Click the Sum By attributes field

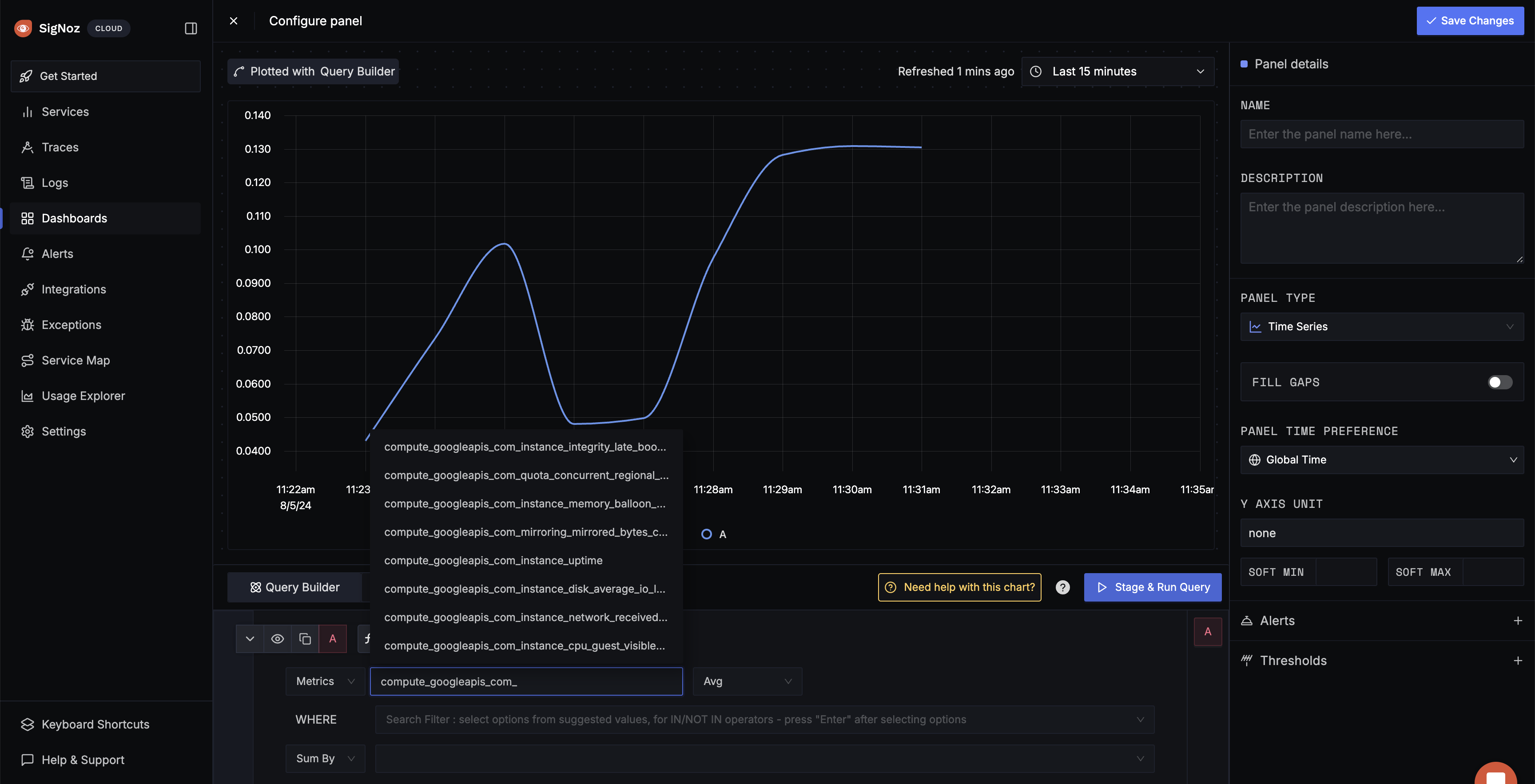point(764,758)
